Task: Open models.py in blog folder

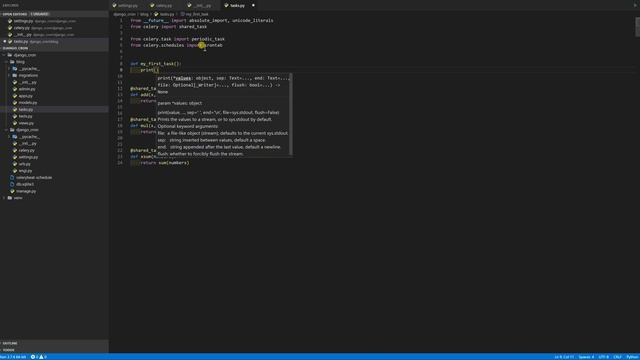Action: tap(28, 102)
